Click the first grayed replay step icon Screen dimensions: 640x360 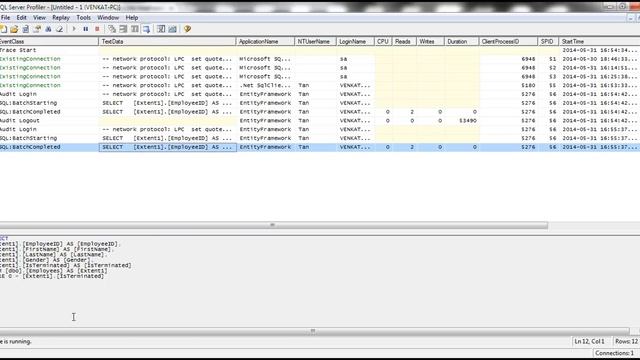[x=112, y=29]
